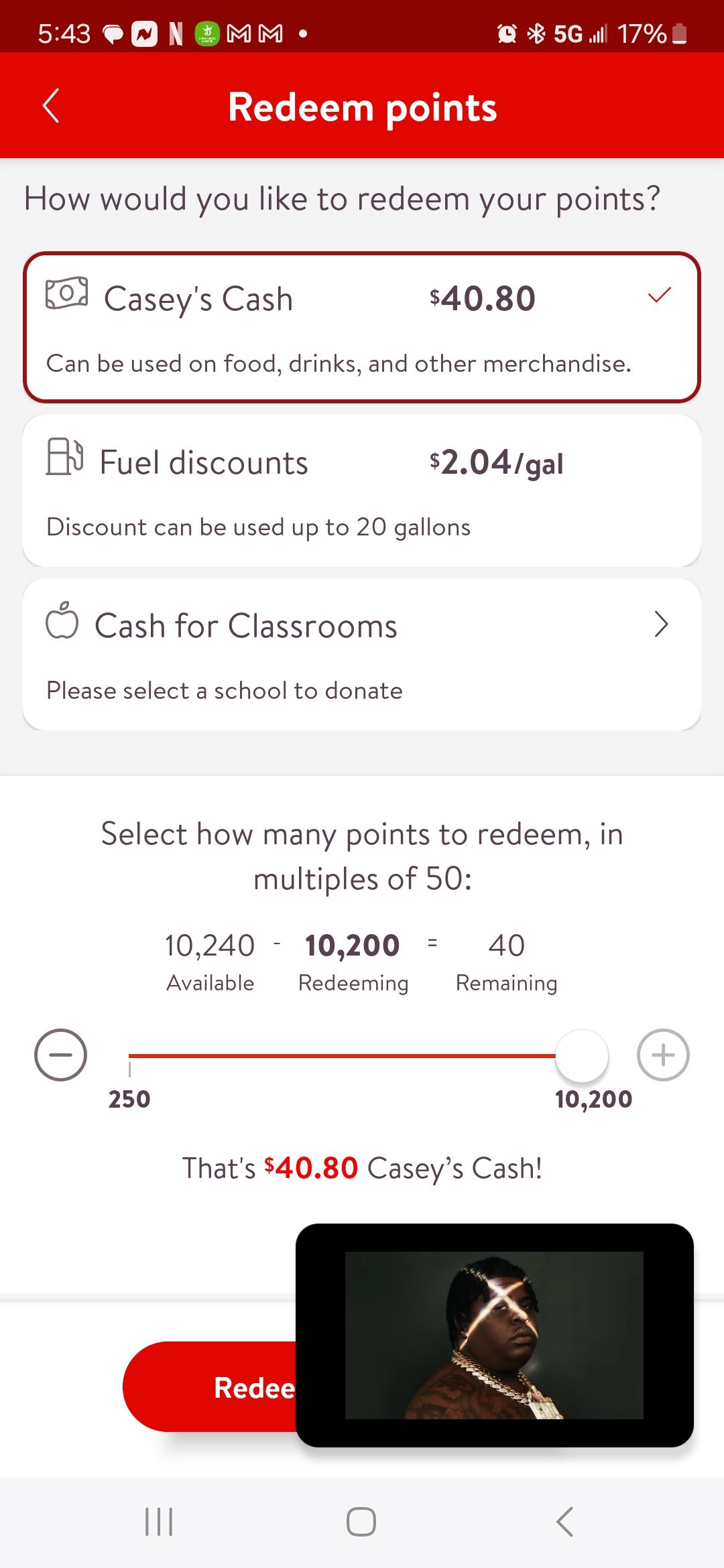
Task: Click the points slider handle
Action: tap(582, 1055)
